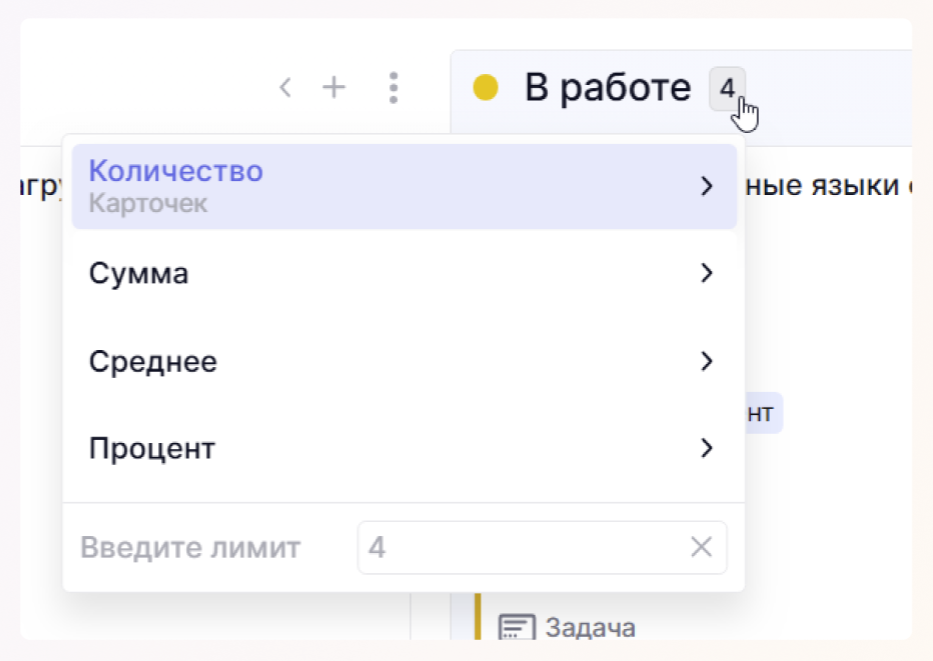
Task: Expand the chevron next to Количество
Action: click(707, 186)
